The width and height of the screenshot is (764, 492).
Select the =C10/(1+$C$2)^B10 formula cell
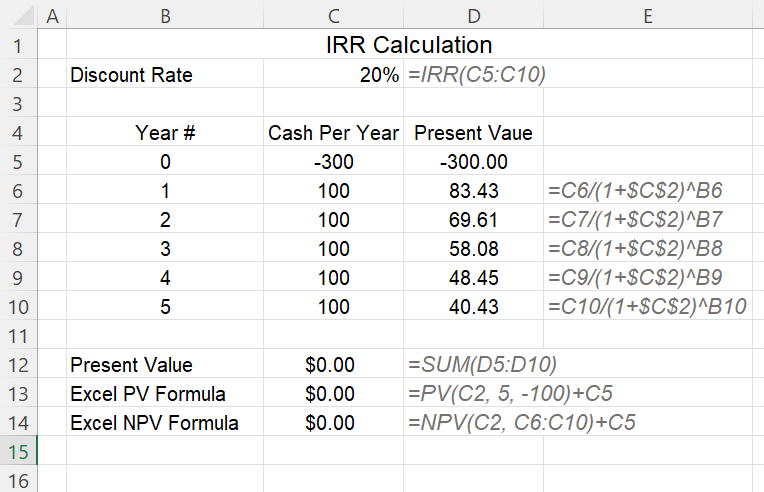[648, 306]
